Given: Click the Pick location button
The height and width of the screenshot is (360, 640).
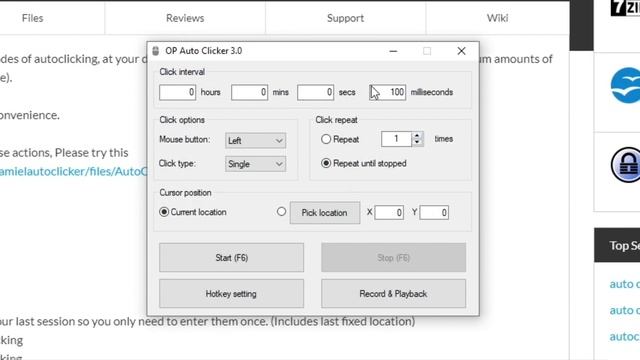Looking at the screenshot, I should (325, 213).
